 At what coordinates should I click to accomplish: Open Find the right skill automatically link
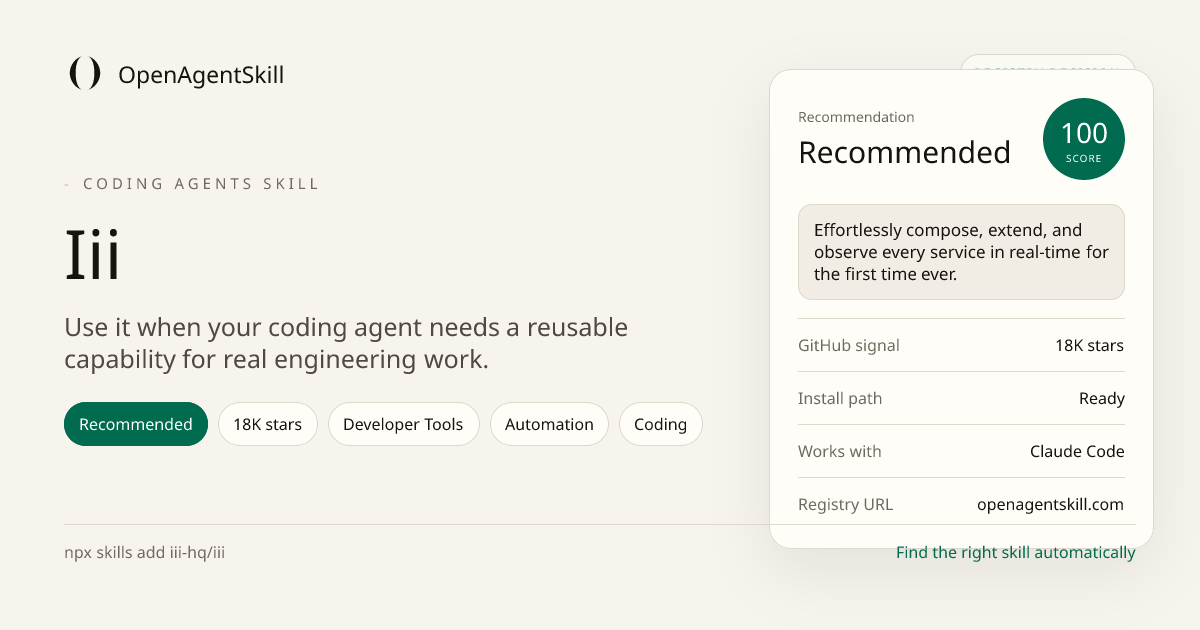pyautogui.click(x=1016, y=552)
